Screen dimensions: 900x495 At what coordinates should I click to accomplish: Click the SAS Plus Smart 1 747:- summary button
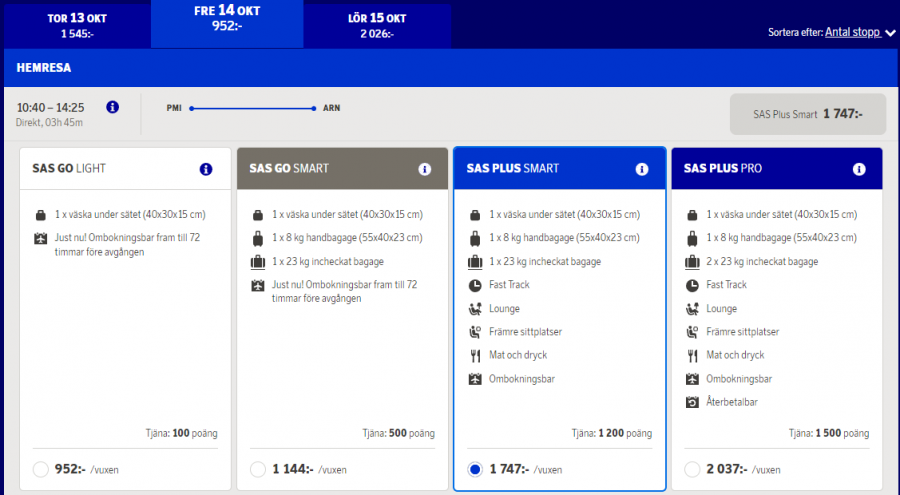808,114
